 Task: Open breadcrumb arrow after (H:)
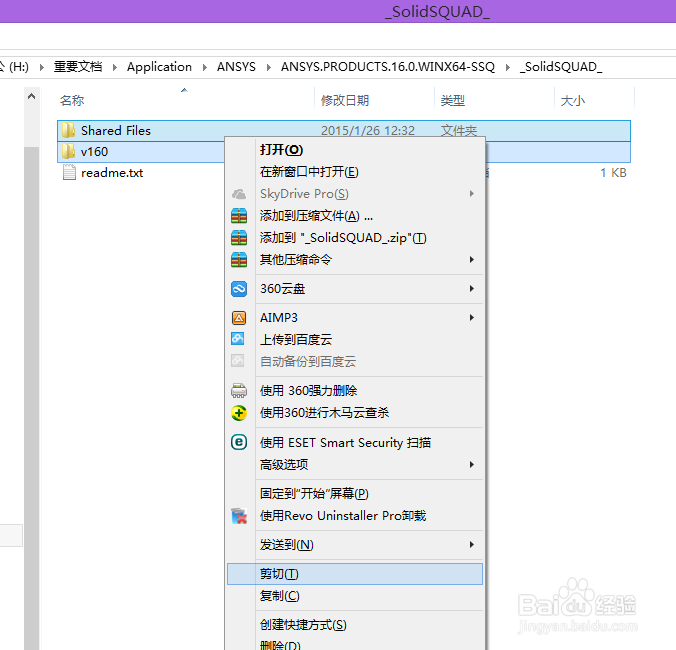pyautogui.click(x=41, y=67)
